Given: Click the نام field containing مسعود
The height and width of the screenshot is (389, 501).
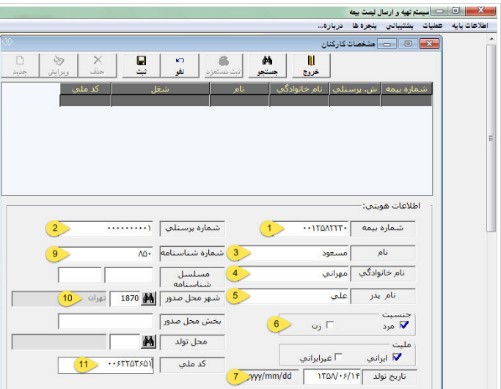Looking at the screenshot, I should [x=293, y=253].
